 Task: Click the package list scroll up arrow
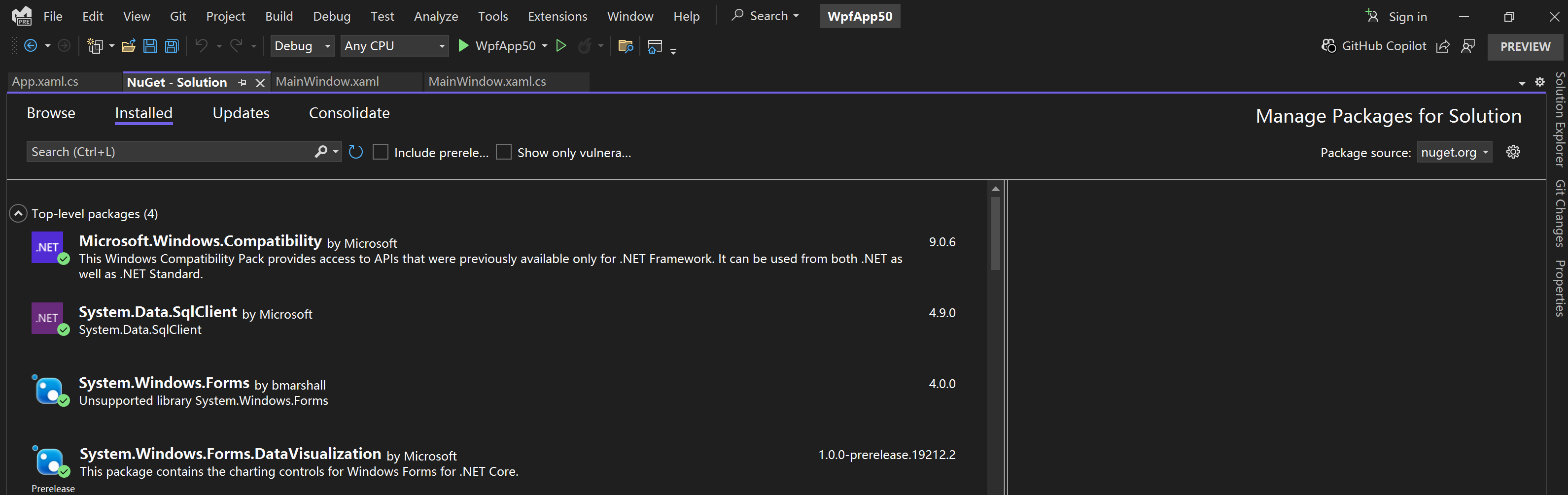click(995, 189)
